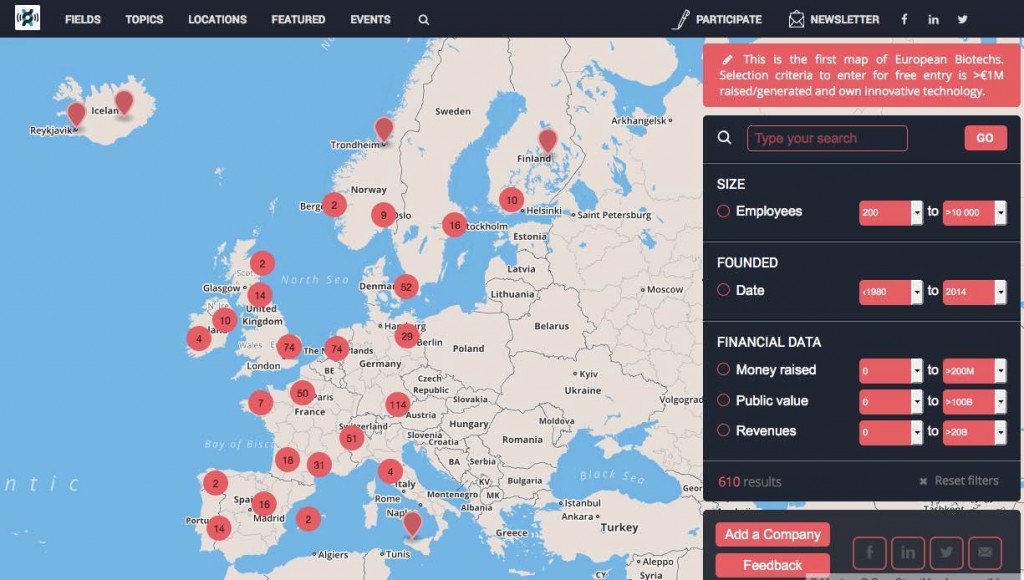Share via the Facebook button below Add a Company

coord(869,553)
